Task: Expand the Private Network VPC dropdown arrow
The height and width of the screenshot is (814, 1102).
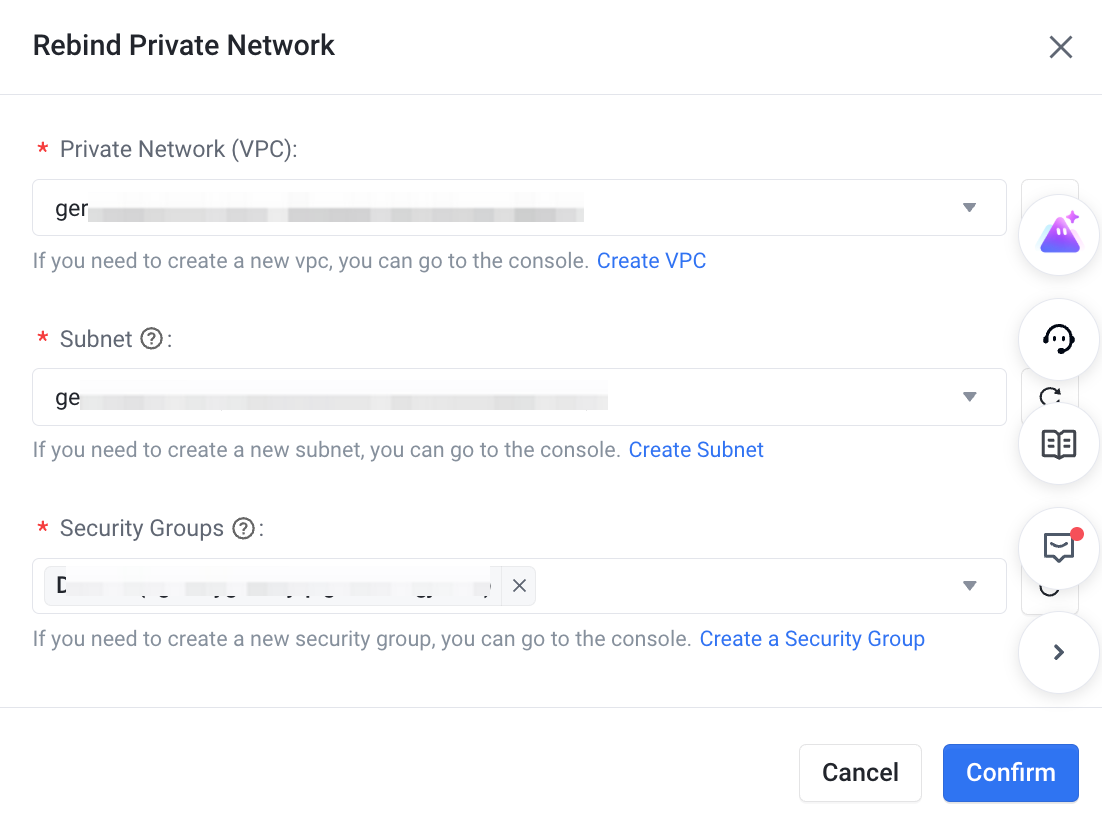Action: click(969, 207)
